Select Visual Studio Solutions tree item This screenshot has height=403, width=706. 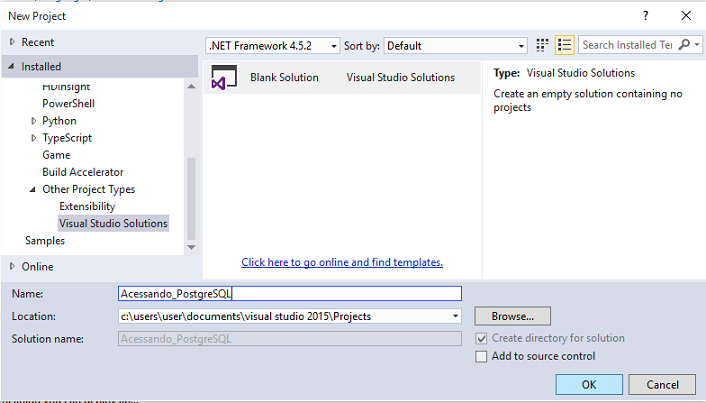click(x=113, y=223)
